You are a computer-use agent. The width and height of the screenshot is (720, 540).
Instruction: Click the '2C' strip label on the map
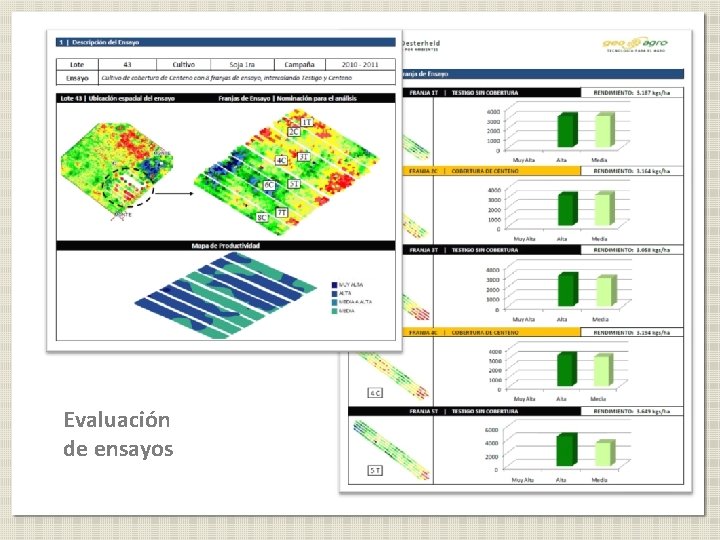[x=294, y=132]
